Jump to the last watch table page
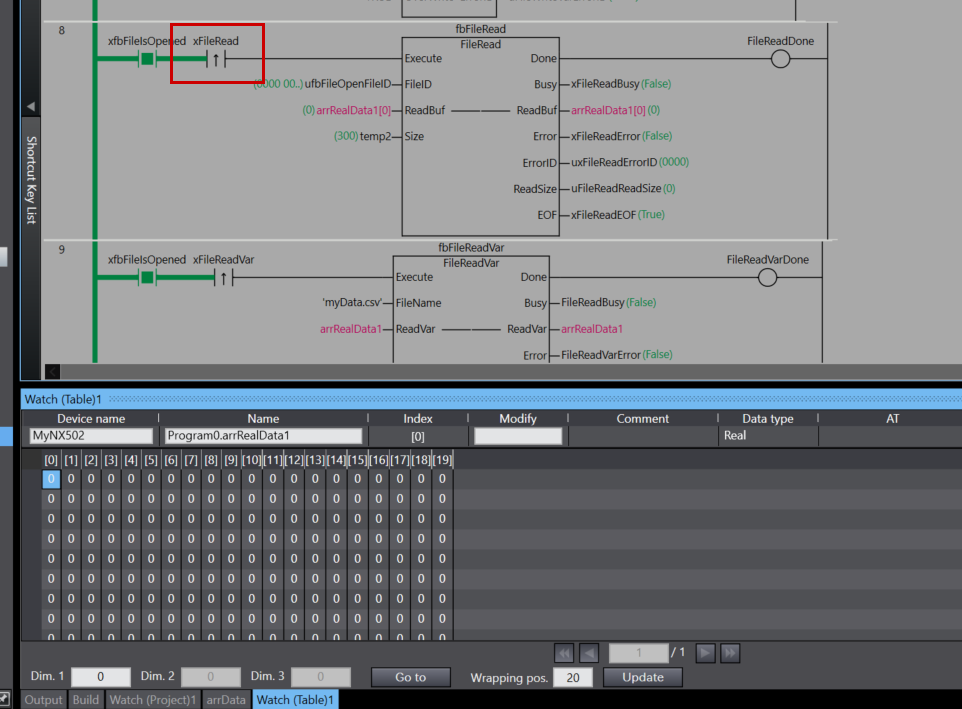962x709 pixels. [x=730, y=653]
